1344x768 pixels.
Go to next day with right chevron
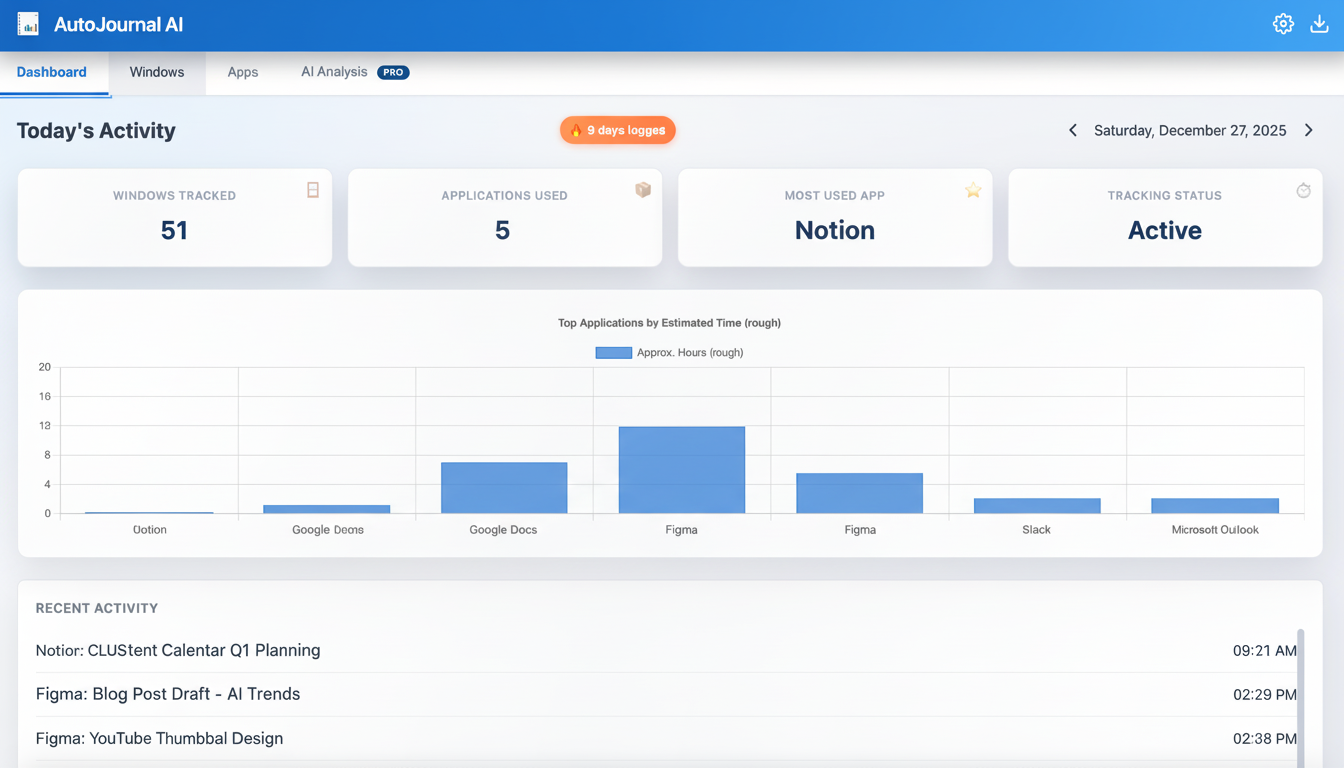[1309, 130]
